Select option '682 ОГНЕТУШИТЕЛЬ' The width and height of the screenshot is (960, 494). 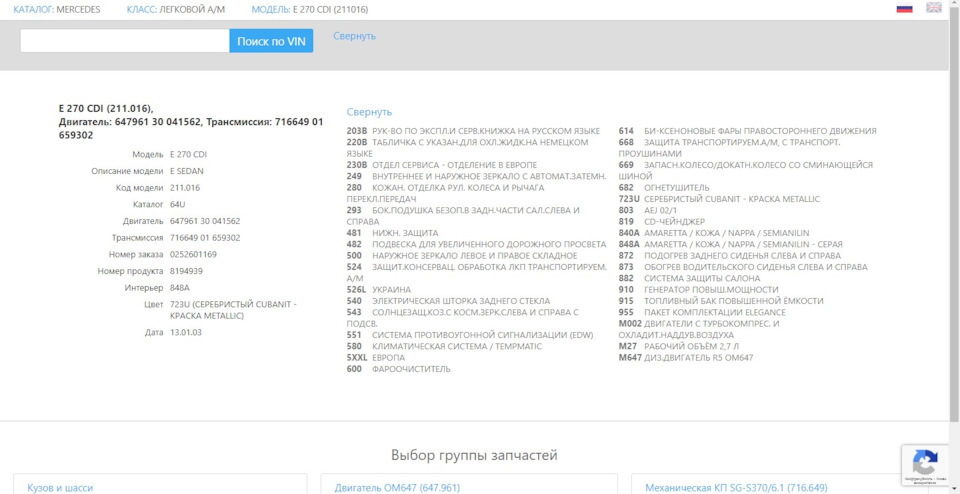pyautogui.click(x=664, y=188)
